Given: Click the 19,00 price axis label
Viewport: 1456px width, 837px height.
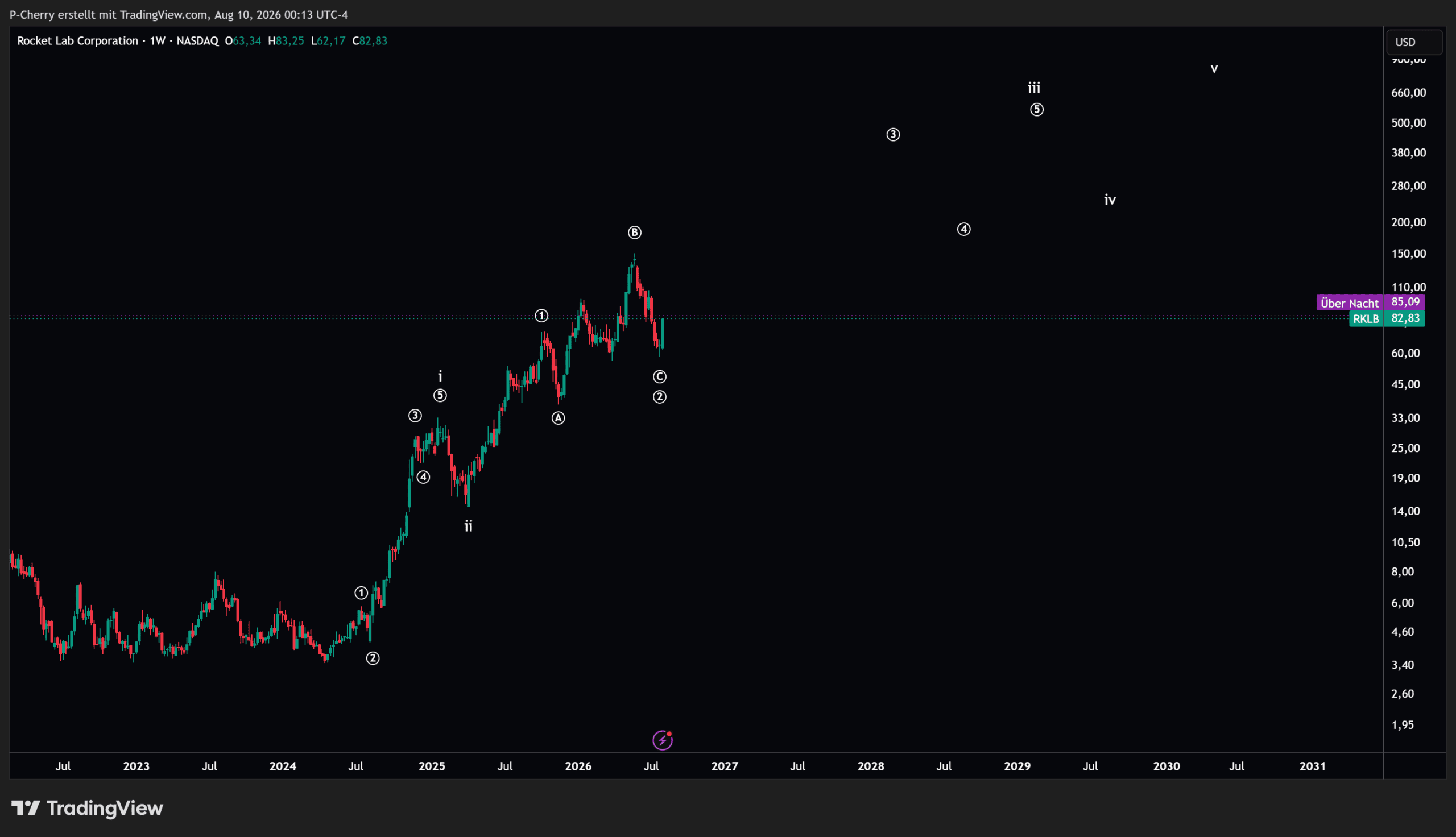Looking at the screenshot, I should tap(1405, 478).
